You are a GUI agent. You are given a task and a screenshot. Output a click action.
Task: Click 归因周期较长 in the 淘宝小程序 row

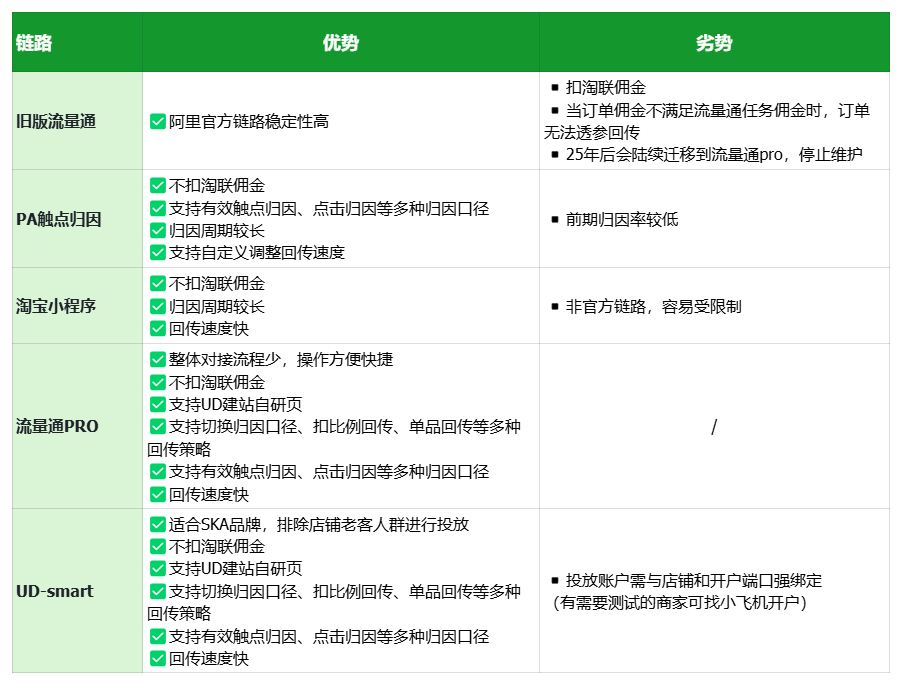(217, 307)
